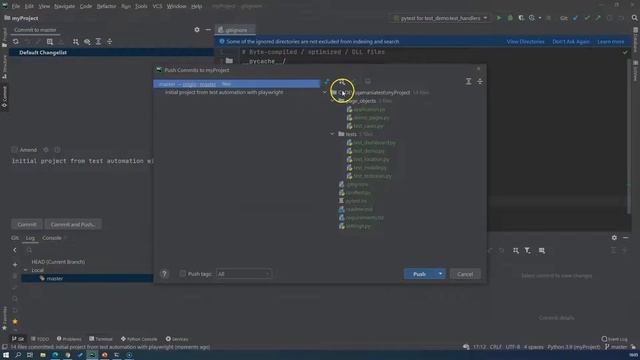Switch to the Console tab in Git panel
Screen dimensions: 640x360
[52, 238]
